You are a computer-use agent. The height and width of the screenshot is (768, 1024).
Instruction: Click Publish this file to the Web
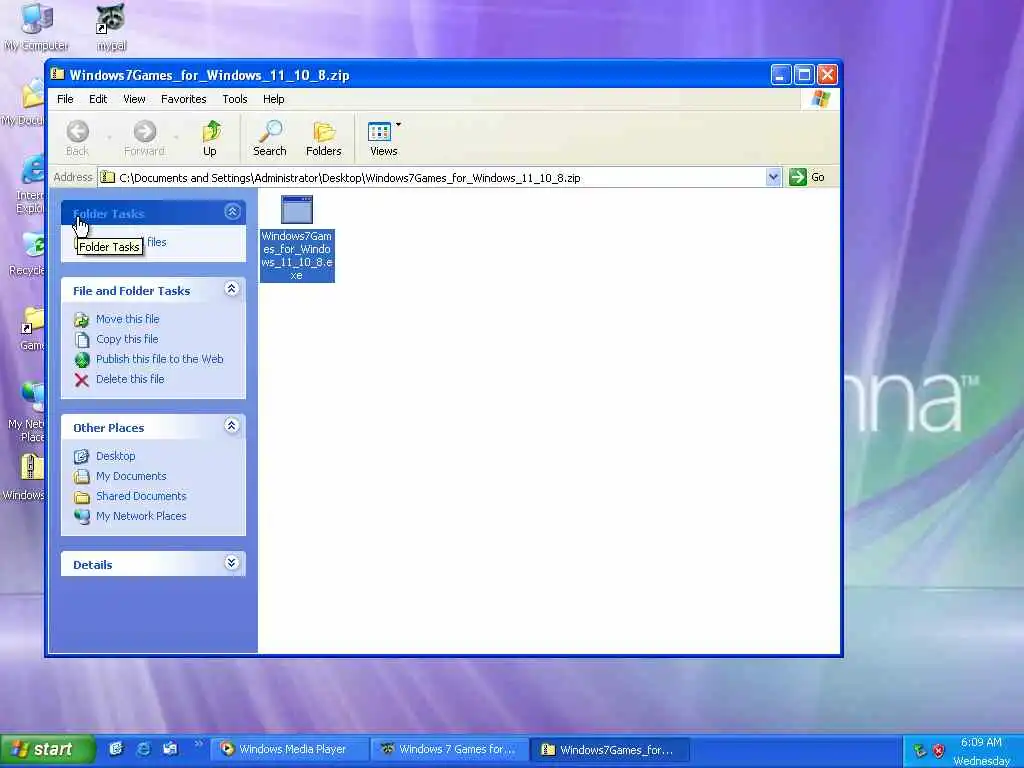[x=159, y=359]
